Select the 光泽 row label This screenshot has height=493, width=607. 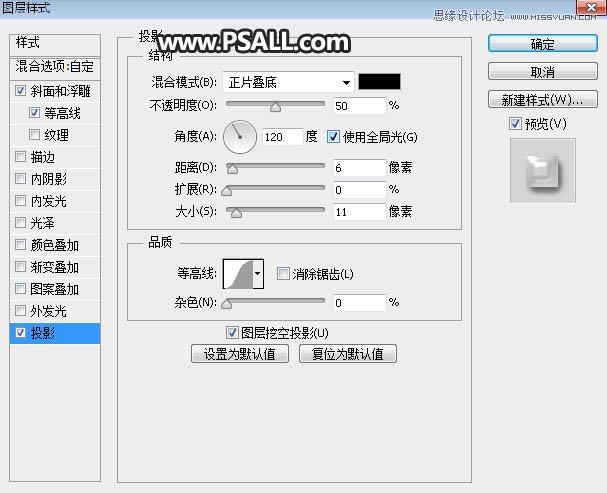(x=43, y=223)
